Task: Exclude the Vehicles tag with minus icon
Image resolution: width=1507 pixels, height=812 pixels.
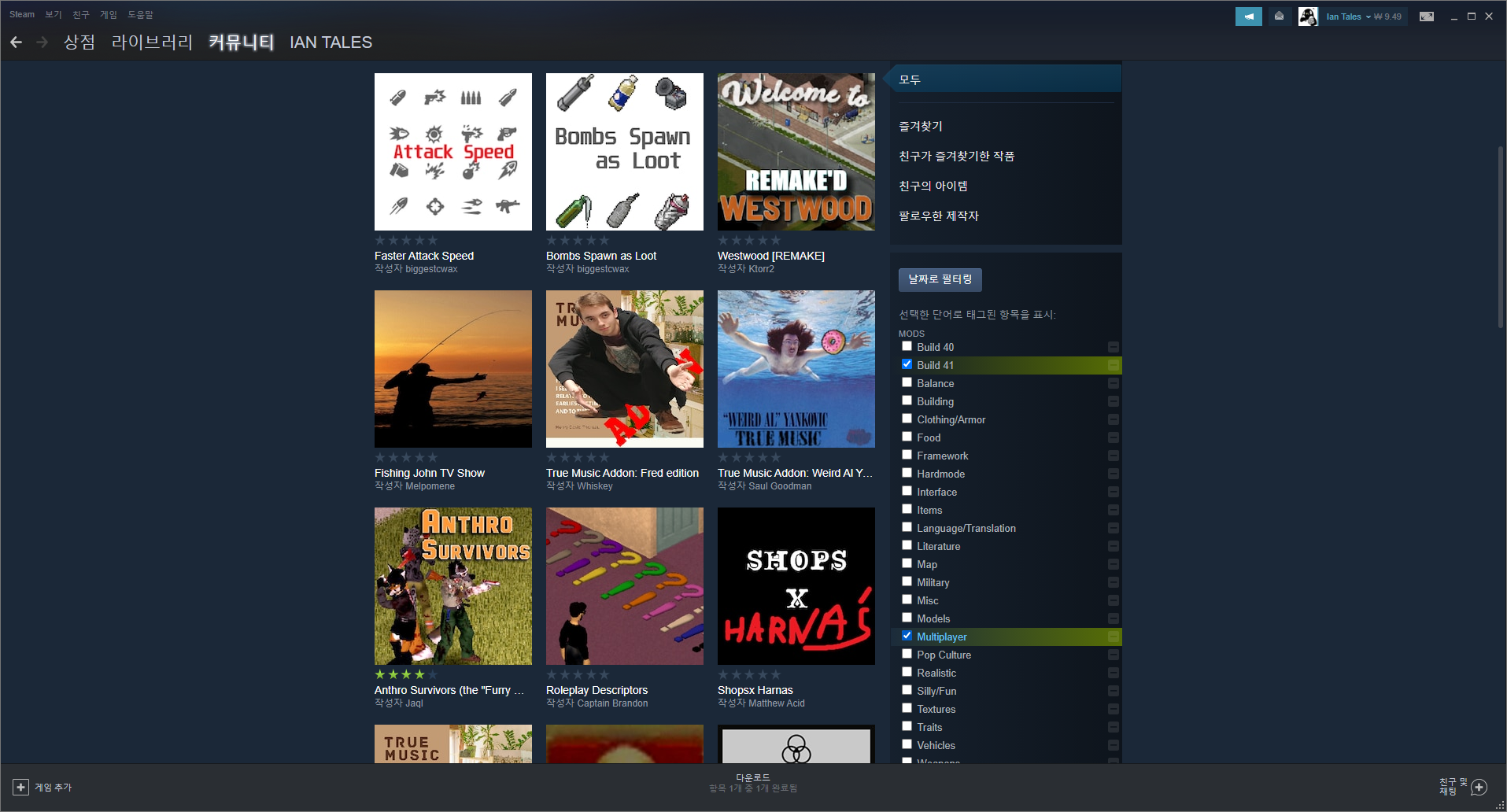Action: coord(1113,745)
